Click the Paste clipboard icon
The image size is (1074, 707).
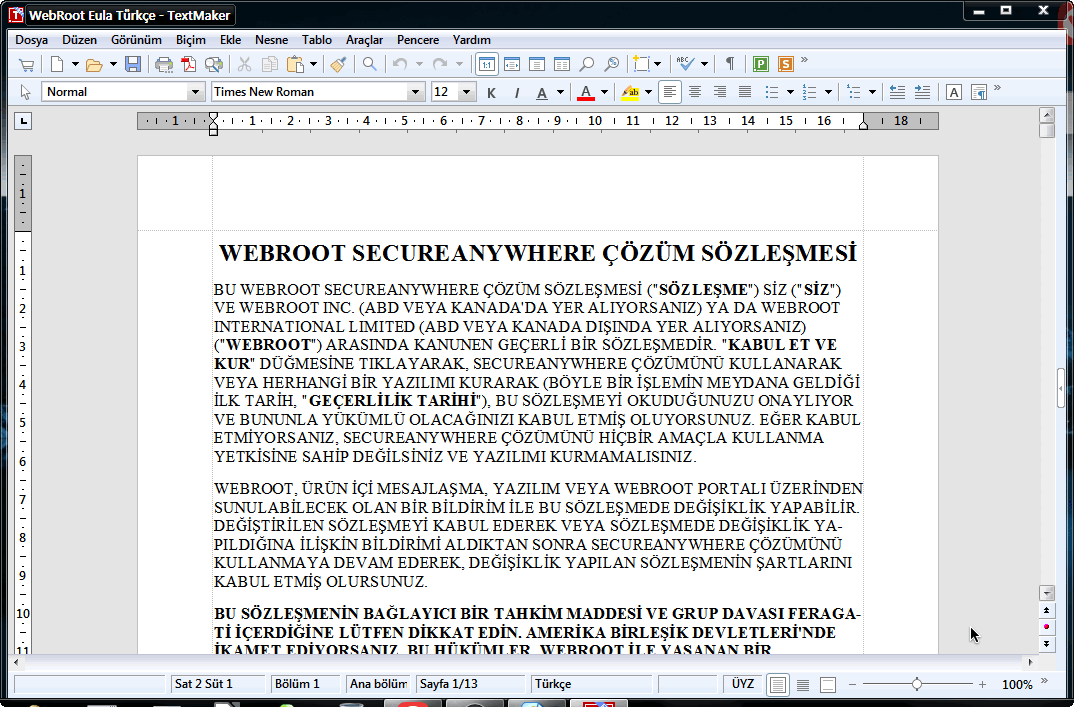(295, 64)
